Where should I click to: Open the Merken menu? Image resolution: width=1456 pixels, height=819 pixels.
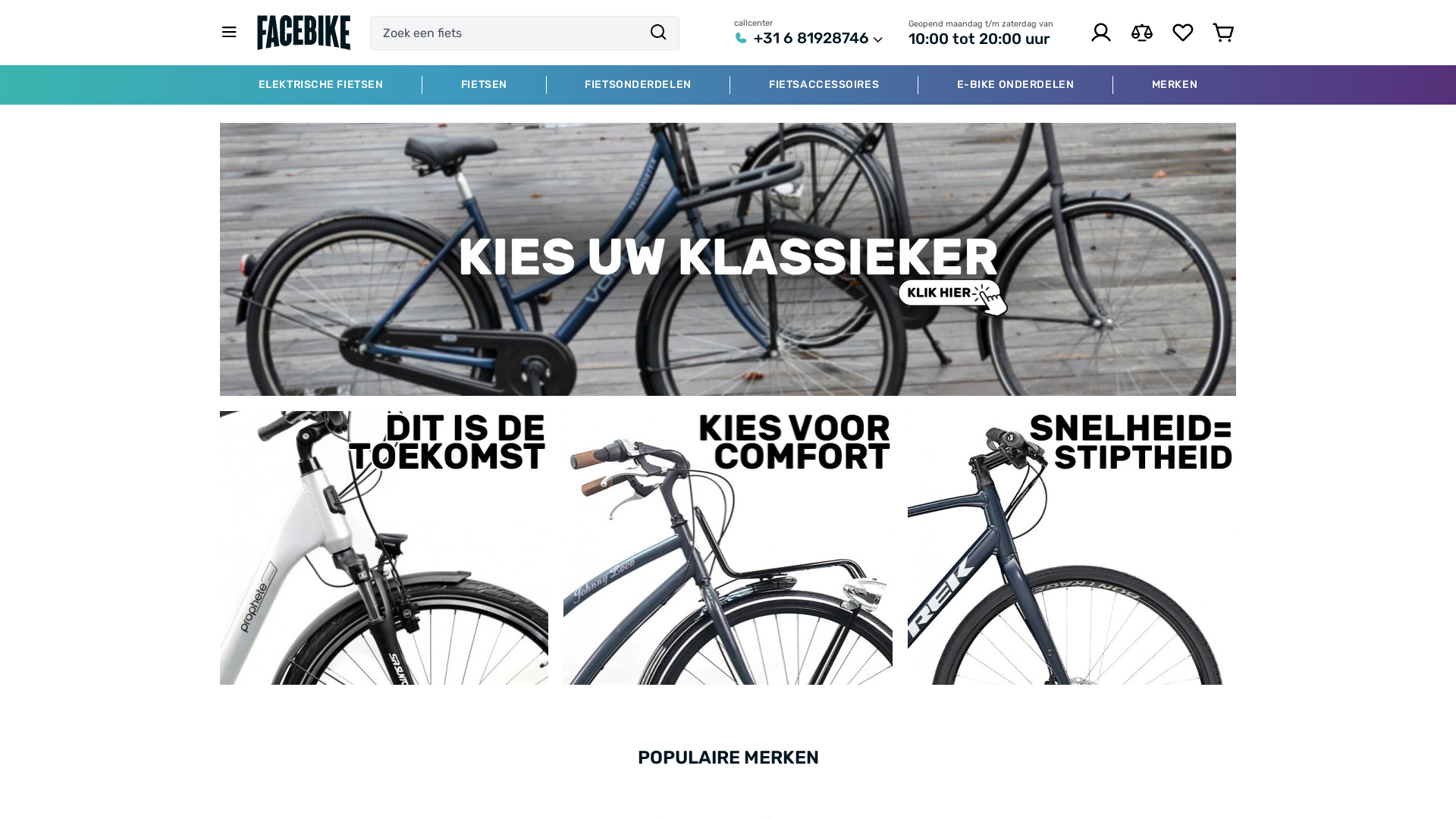click(x=1175, y=85)
